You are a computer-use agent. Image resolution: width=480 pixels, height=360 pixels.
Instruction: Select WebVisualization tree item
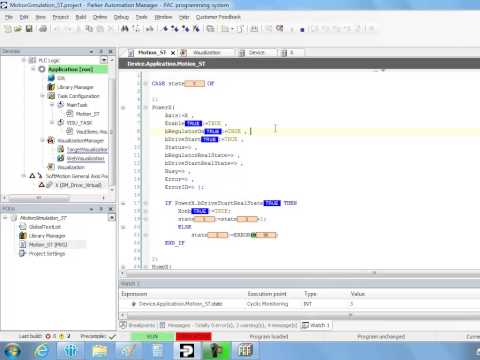[85, 158]
